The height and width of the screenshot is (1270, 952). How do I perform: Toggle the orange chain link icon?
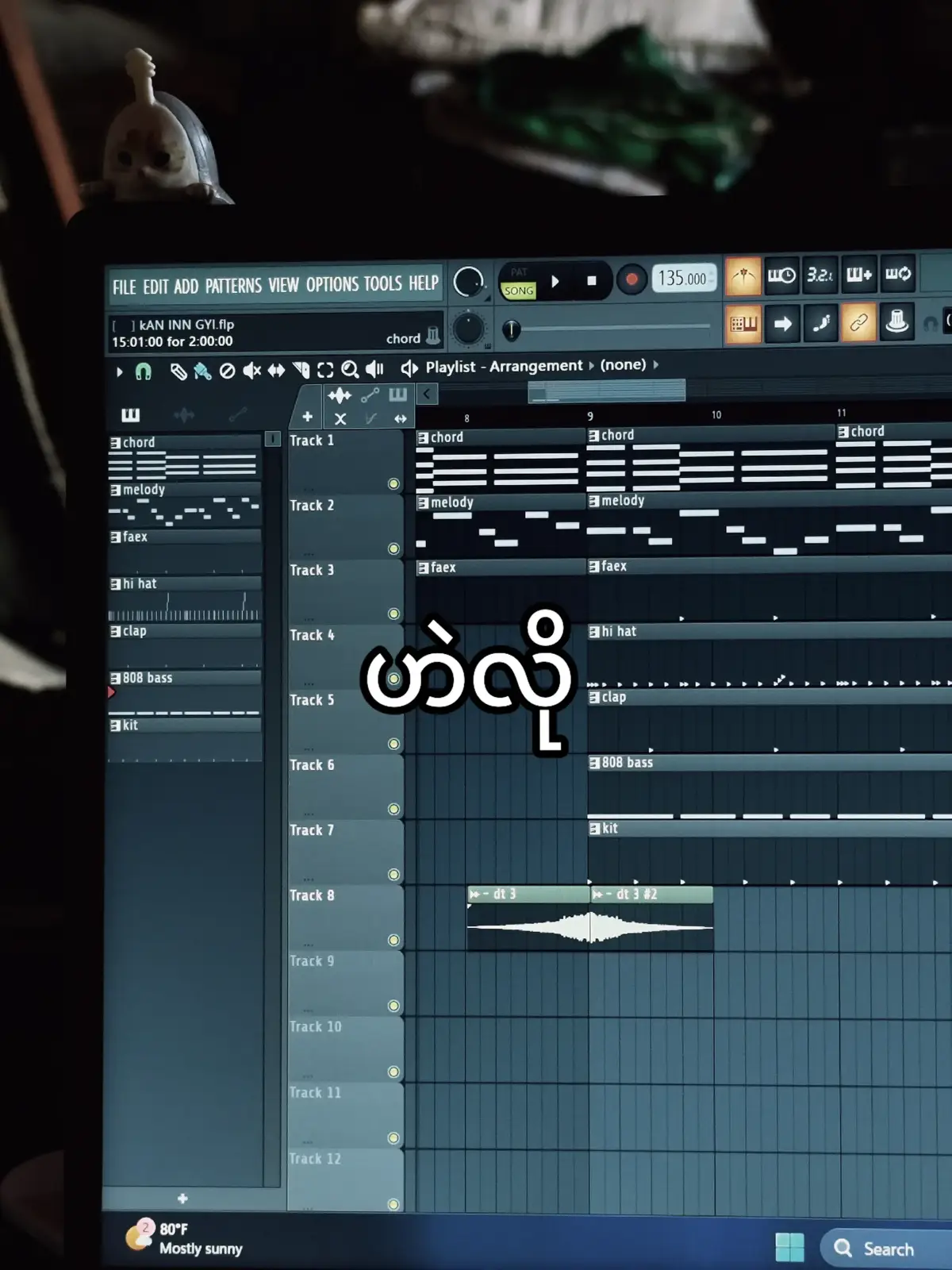[858, 322]
